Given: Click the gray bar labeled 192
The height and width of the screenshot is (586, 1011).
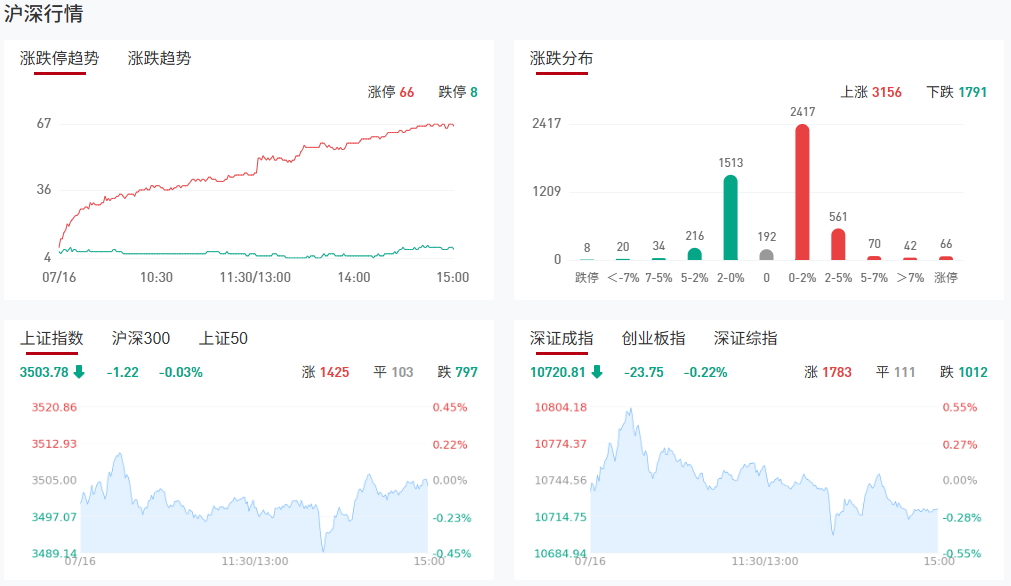Looking at the screenshot, I should tap(766, 254).
